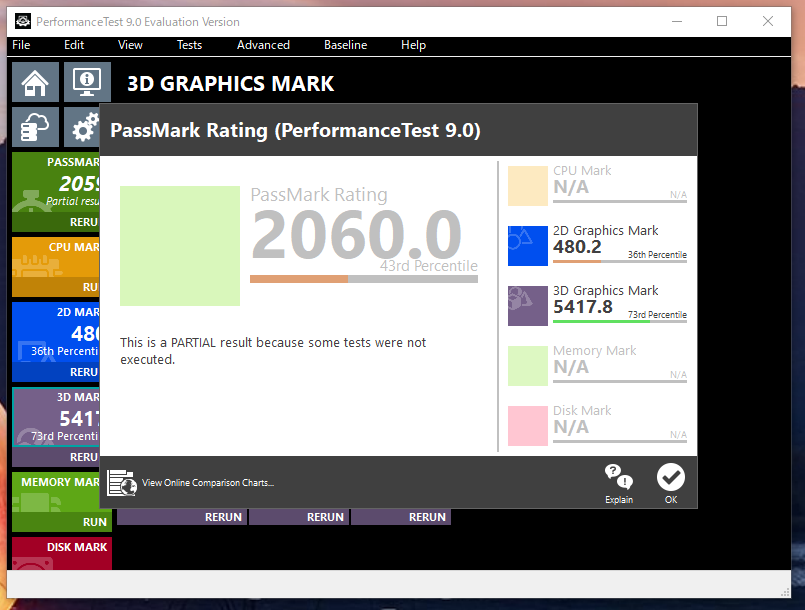This screenshot has height=610, width=805.
Task: Click the Explain question mark icon
Action: coord(619,476)
